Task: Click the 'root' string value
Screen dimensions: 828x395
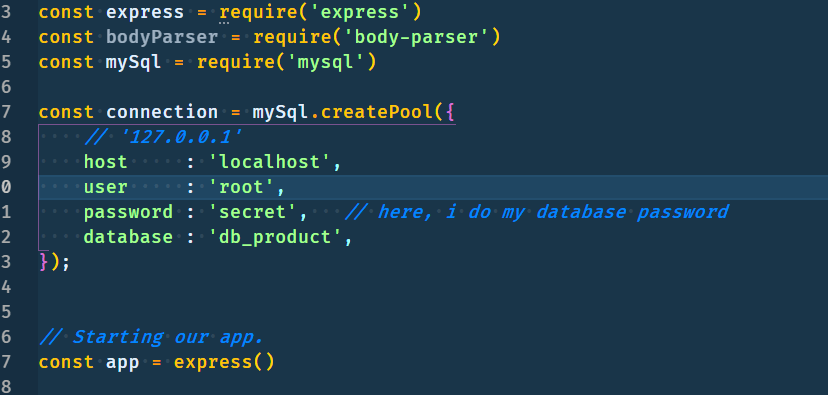Action: 241,187
